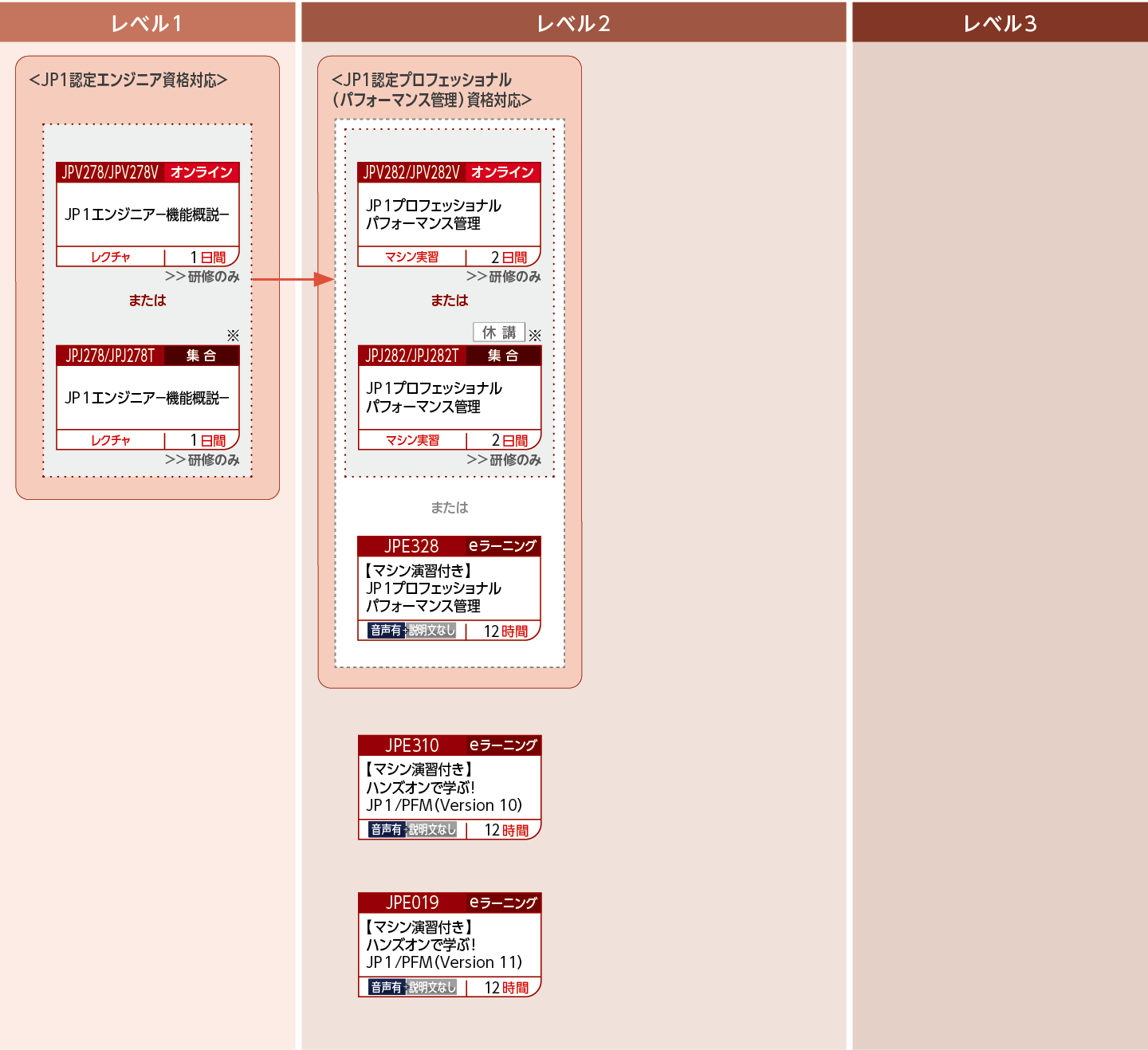Click the レベル1 column header
This screenshot has height=1050, width=1148.
(147, 22)
